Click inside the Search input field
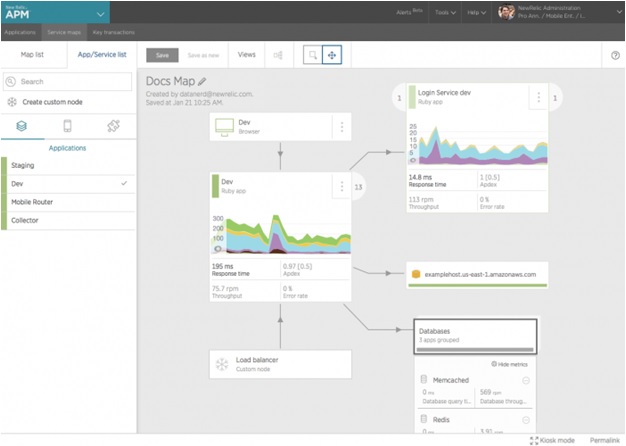Viewport: 626px width, 446px height. pos(67,81)
